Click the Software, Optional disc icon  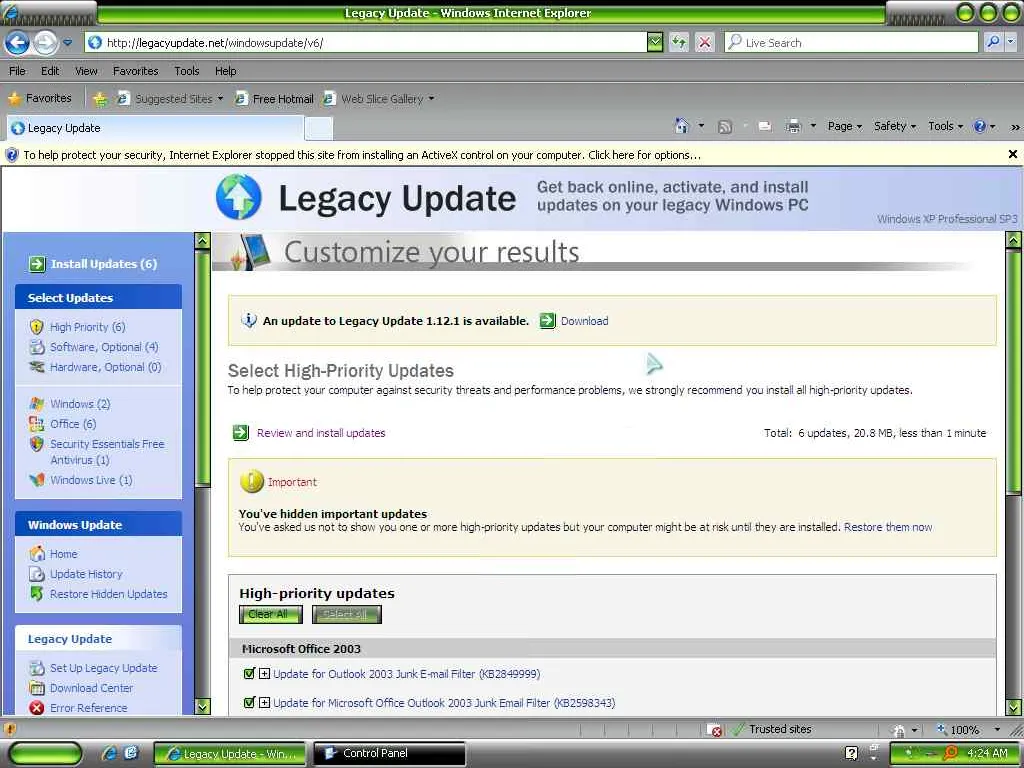pos(37,347)
